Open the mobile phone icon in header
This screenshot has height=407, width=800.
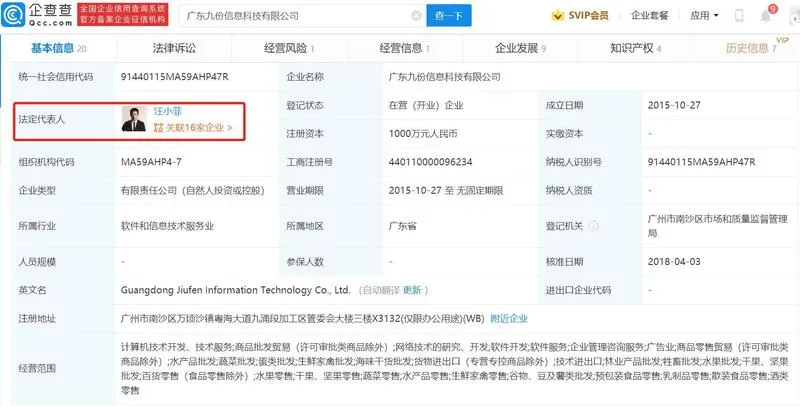coord(739,16)
